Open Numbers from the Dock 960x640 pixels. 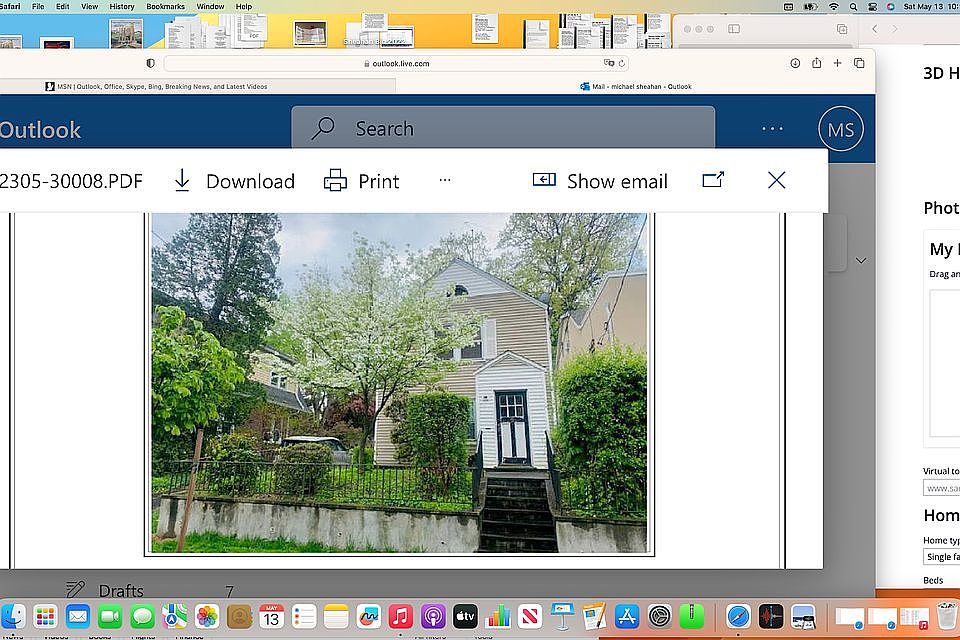498,616
